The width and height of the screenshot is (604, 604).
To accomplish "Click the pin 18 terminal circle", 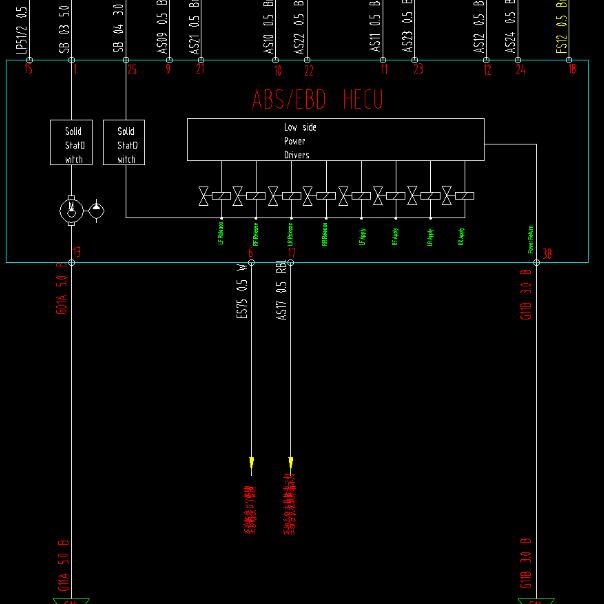I will coord(569,60).
